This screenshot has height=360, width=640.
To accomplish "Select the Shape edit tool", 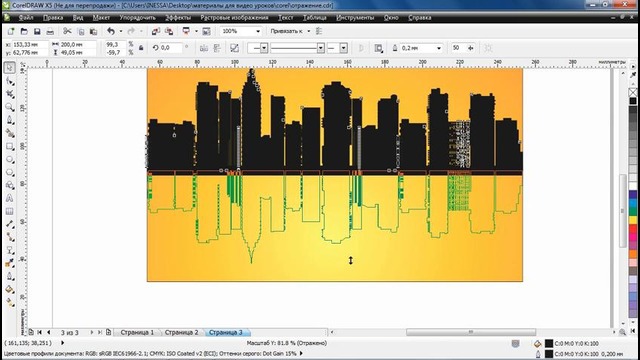I will (10, 81).
